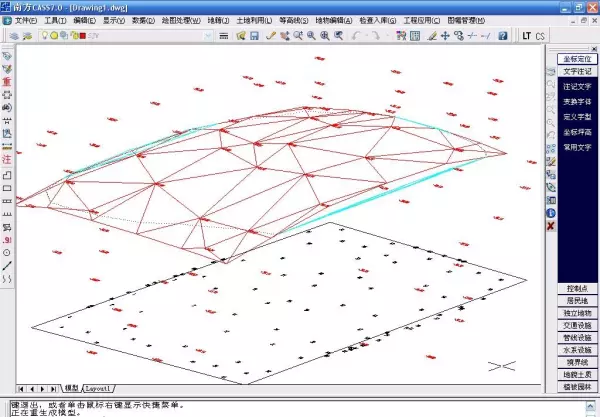Switch to the Layout1 tab
The height and width of the screenshot is (417, 600).
[x=98, y=388]
